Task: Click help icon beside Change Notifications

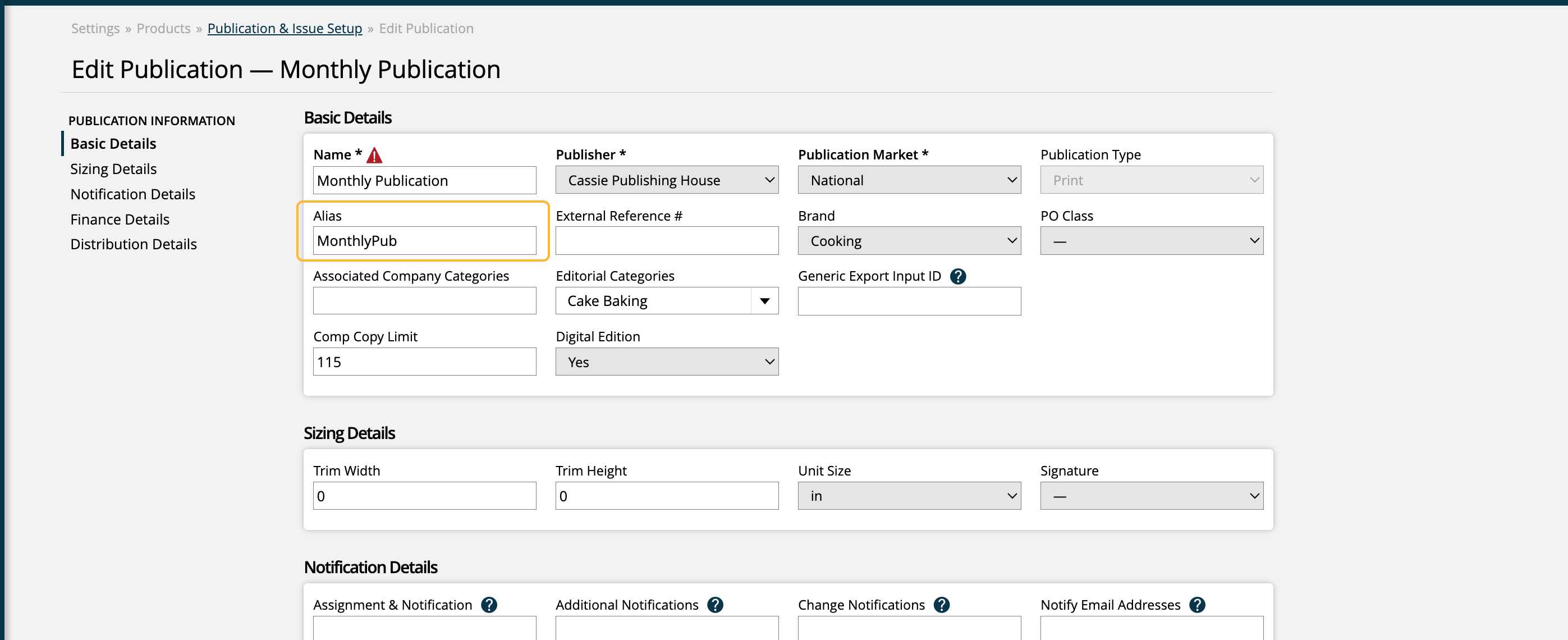Action: pyautogui.click(x=941, y=605)
